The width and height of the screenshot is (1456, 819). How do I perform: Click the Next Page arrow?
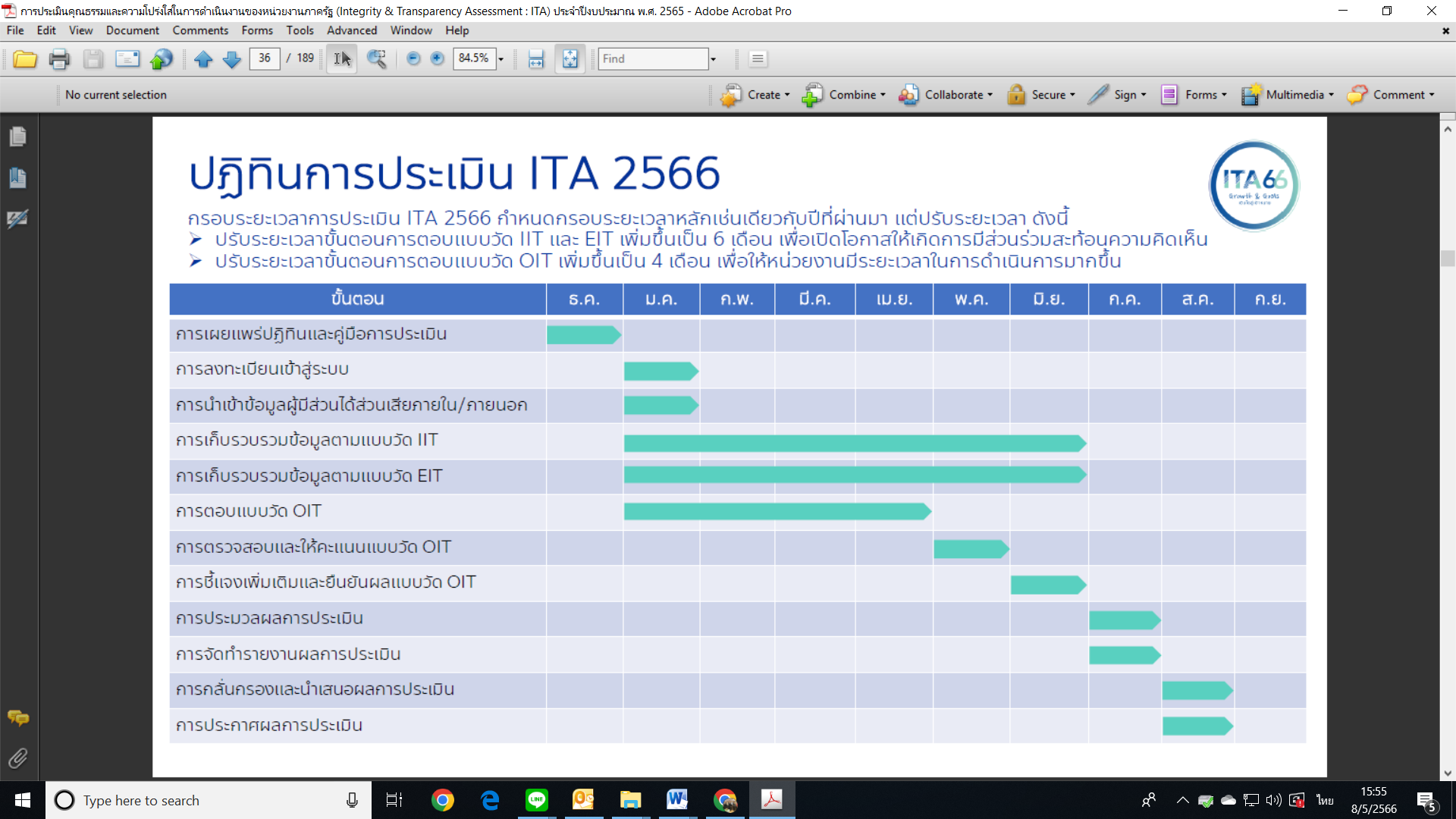tap(232, 59)
